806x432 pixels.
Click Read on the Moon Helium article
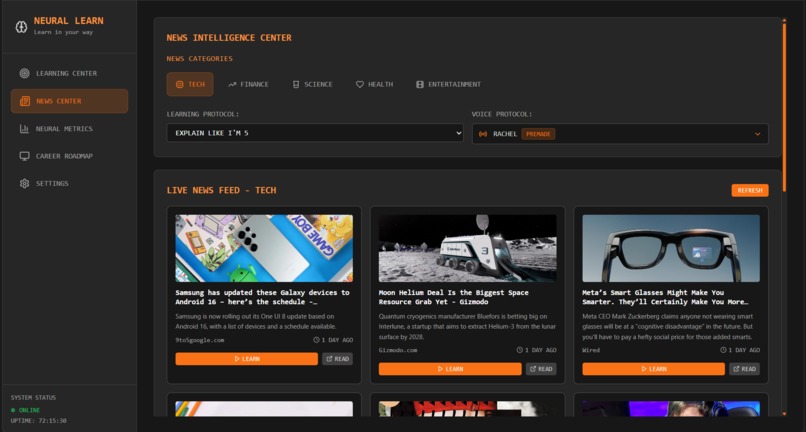tap(541, 369)
